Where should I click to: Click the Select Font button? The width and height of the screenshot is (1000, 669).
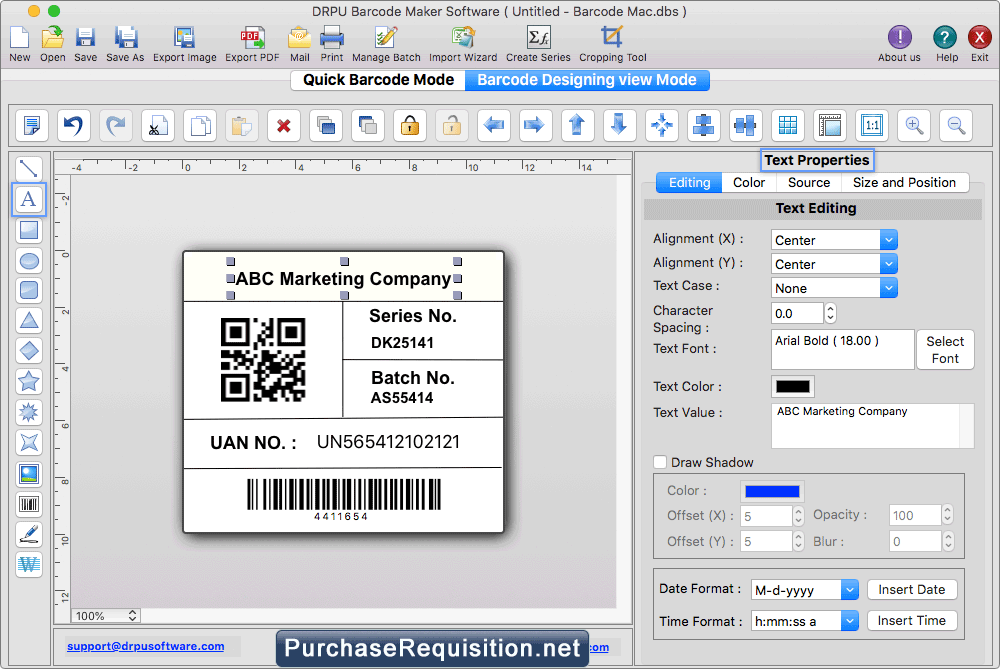[945, 349]
